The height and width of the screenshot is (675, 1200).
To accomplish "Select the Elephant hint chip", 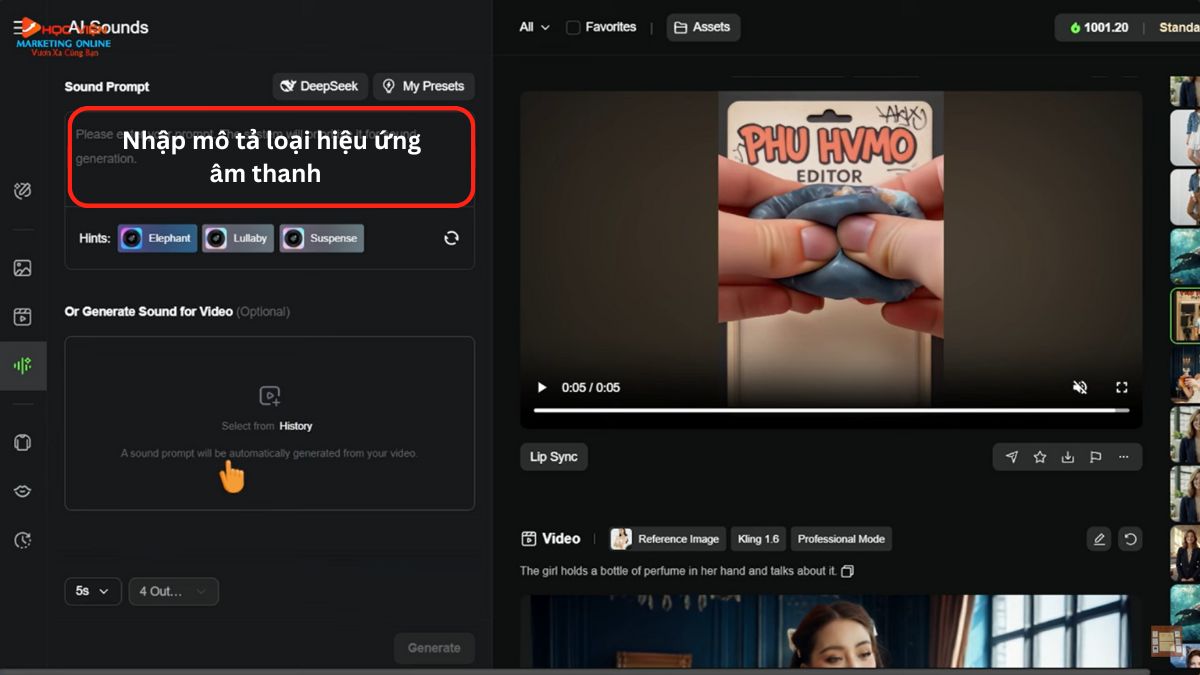I will tap(158, 238).
